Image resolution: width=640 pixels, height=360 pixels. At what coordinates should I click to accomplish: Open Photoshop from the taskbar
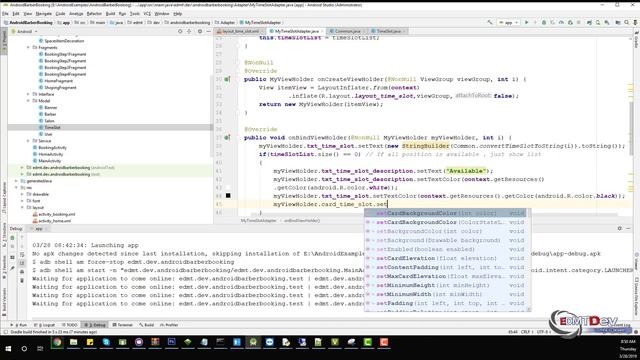click(171, 342)
